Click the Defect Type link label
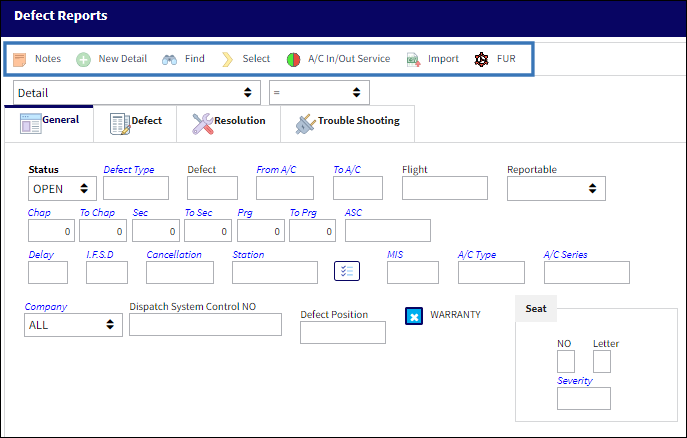Screen dimensions: 687x438 129,170
